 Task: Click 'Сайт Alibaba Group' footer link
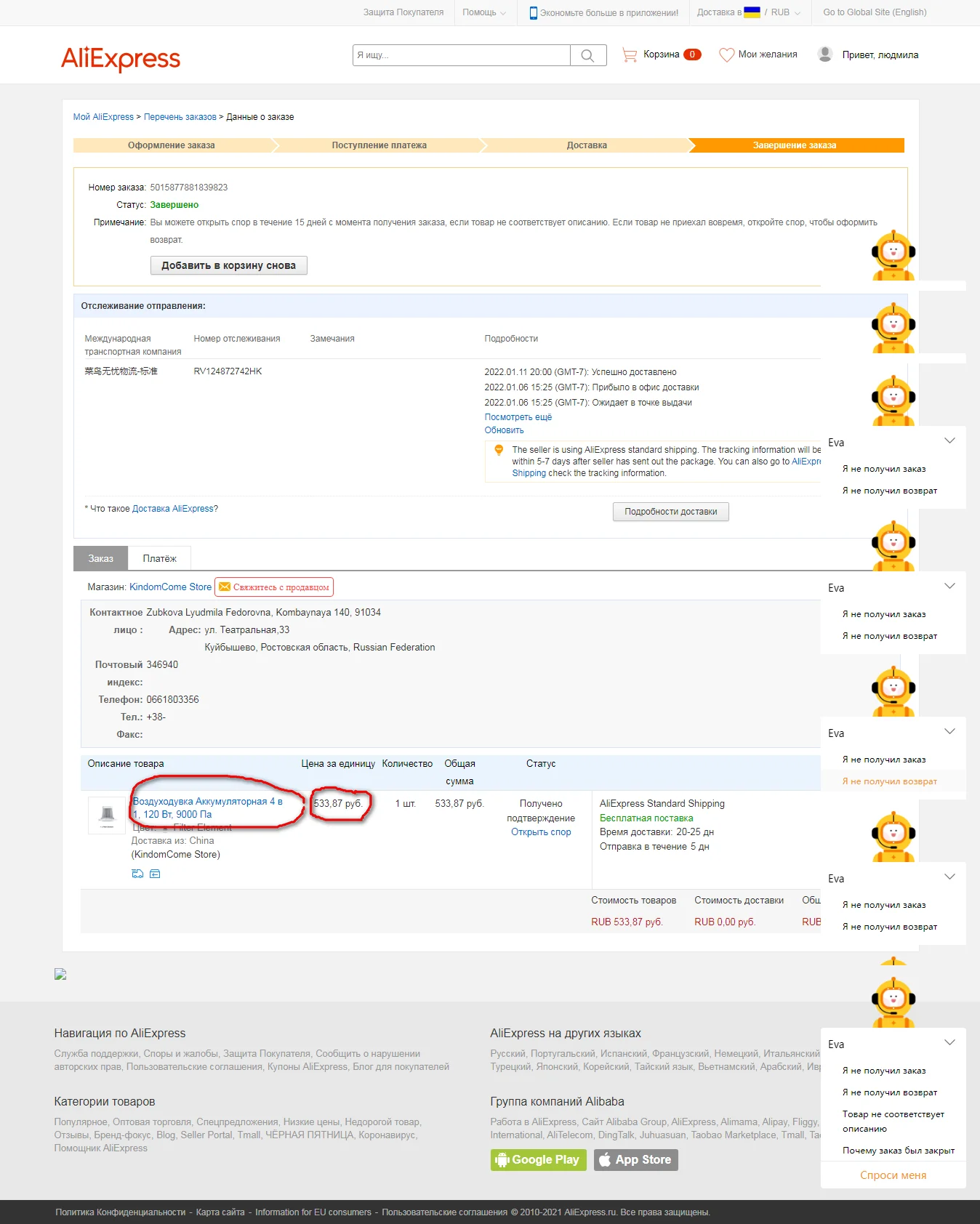(x=624, y=1122)
